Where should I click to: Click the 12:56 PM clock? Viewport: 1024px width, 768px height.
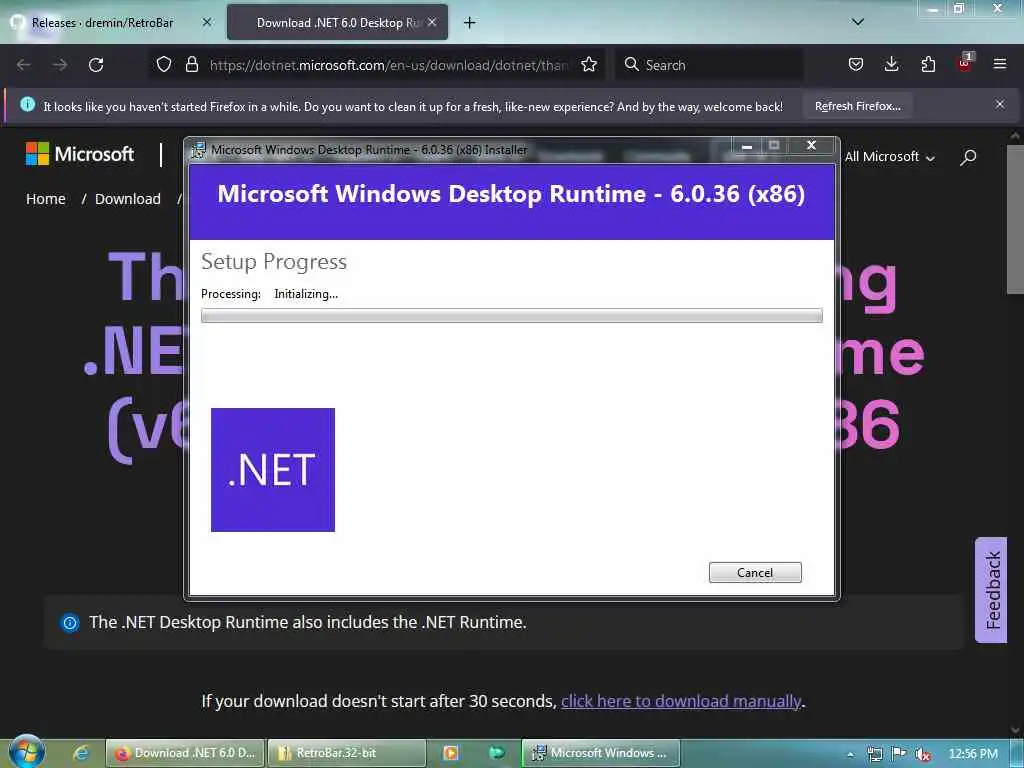tap(973, 754)
